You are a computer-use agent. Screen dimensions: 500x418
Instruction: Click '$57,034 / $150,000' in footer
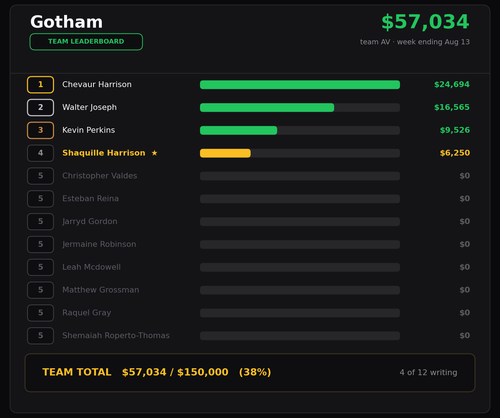pos(175,372)
